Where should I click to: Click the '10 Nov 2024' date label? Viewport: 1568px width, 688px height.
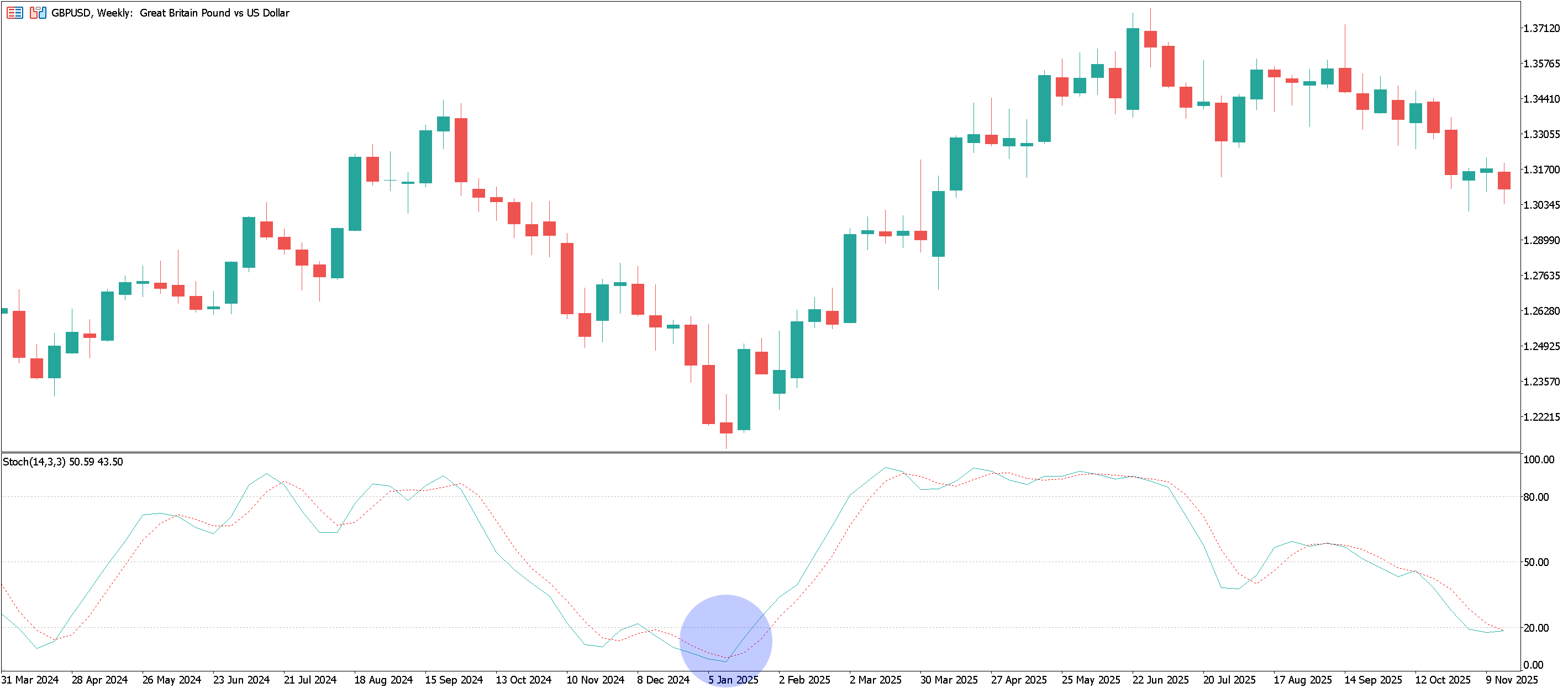coord(595,680)
